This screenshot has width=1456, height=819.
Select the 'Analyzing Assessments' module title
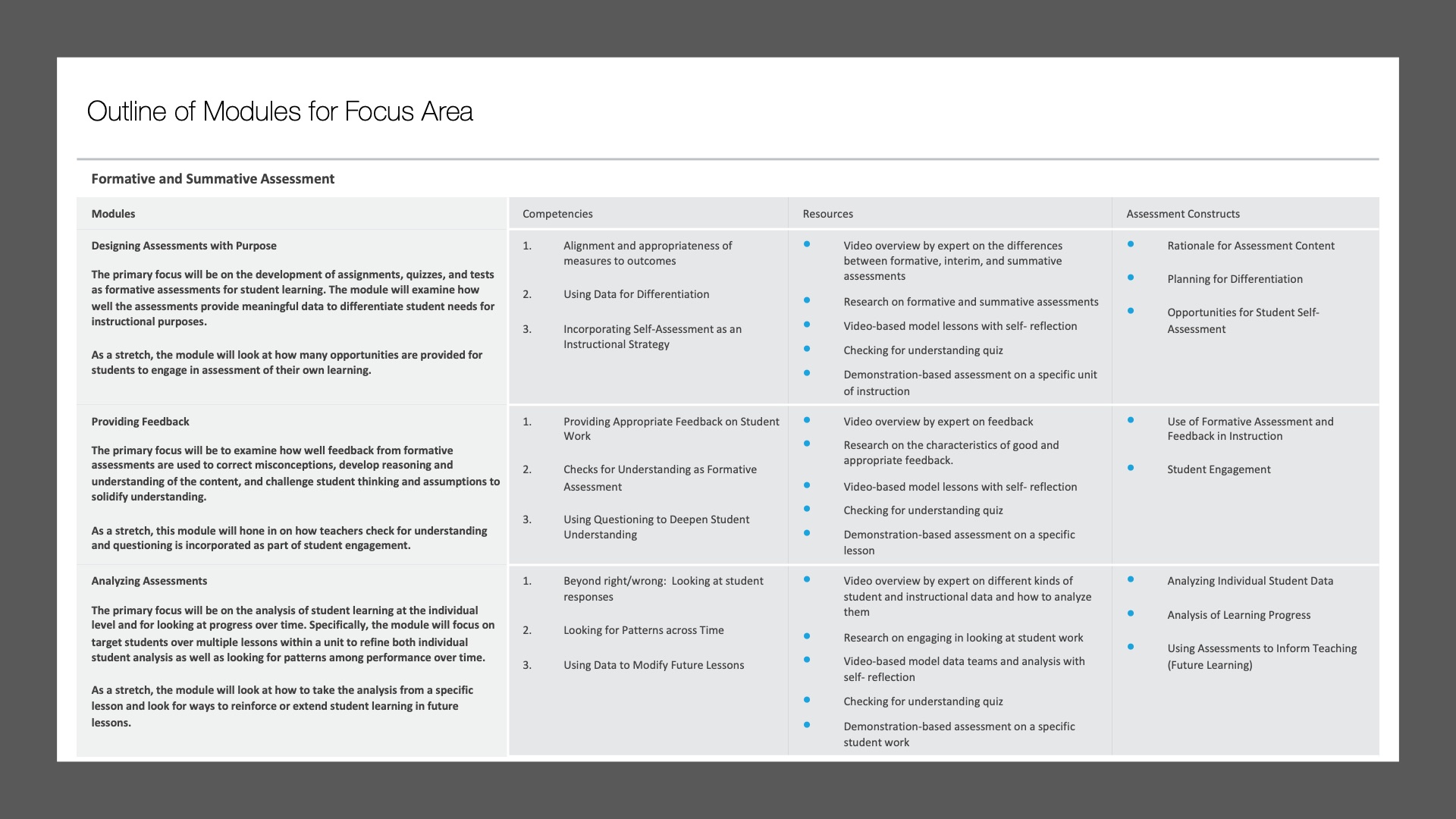tap(149, 581)
